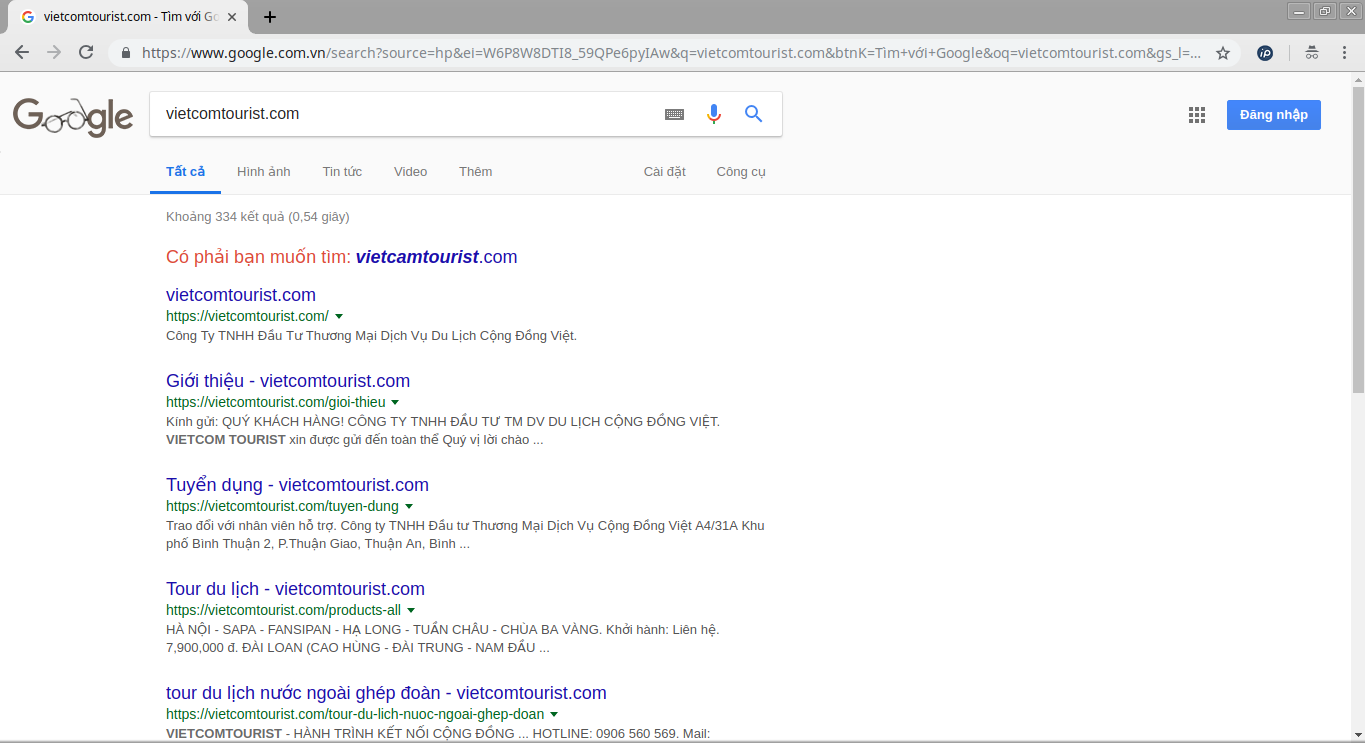Click the browser forward arrow
The height and width of the screenshot is (743, 1365).
click(x=54, y=53)
